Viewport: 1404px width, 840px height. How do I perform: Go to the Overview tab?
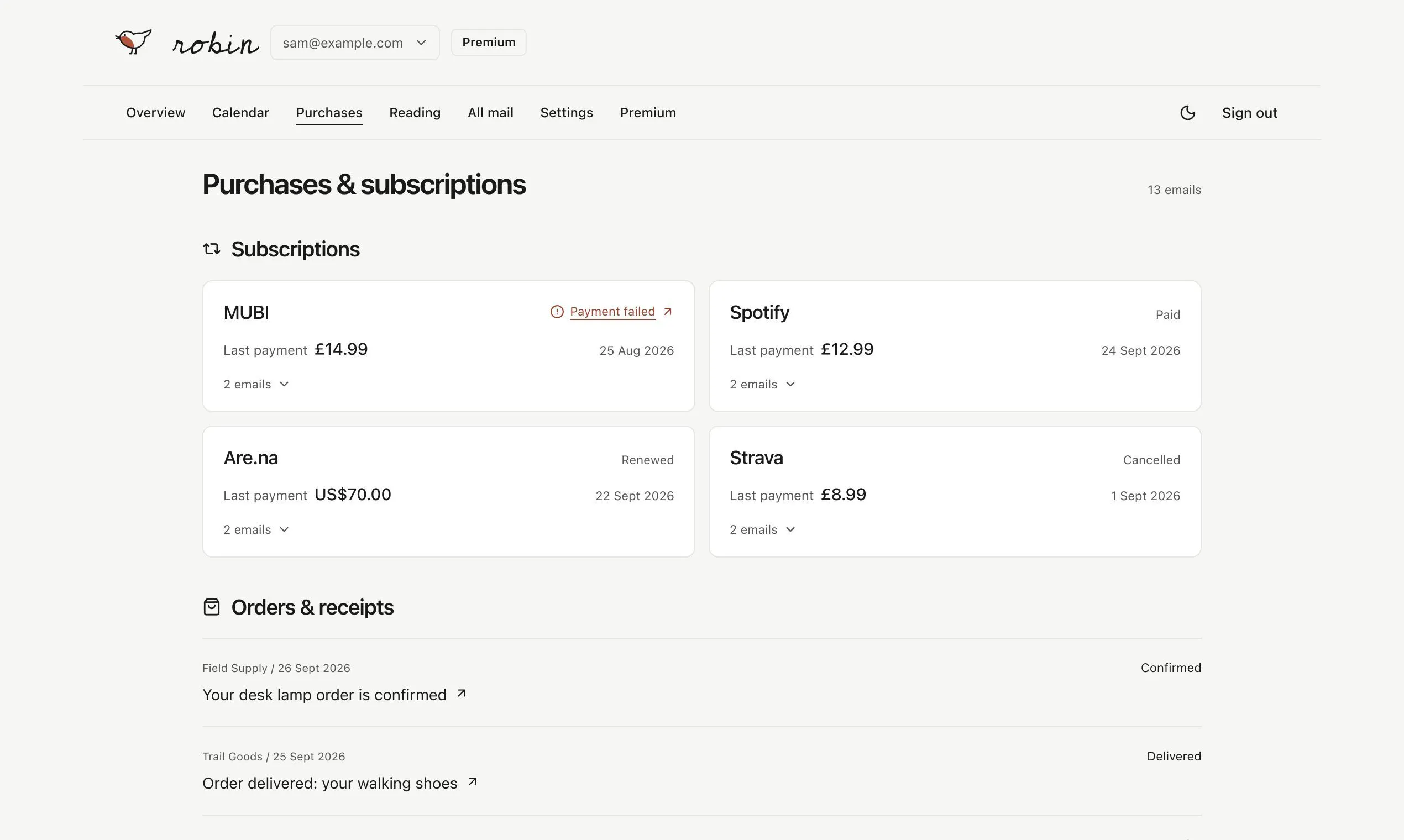pyautogui.click(x=156, y=113)
